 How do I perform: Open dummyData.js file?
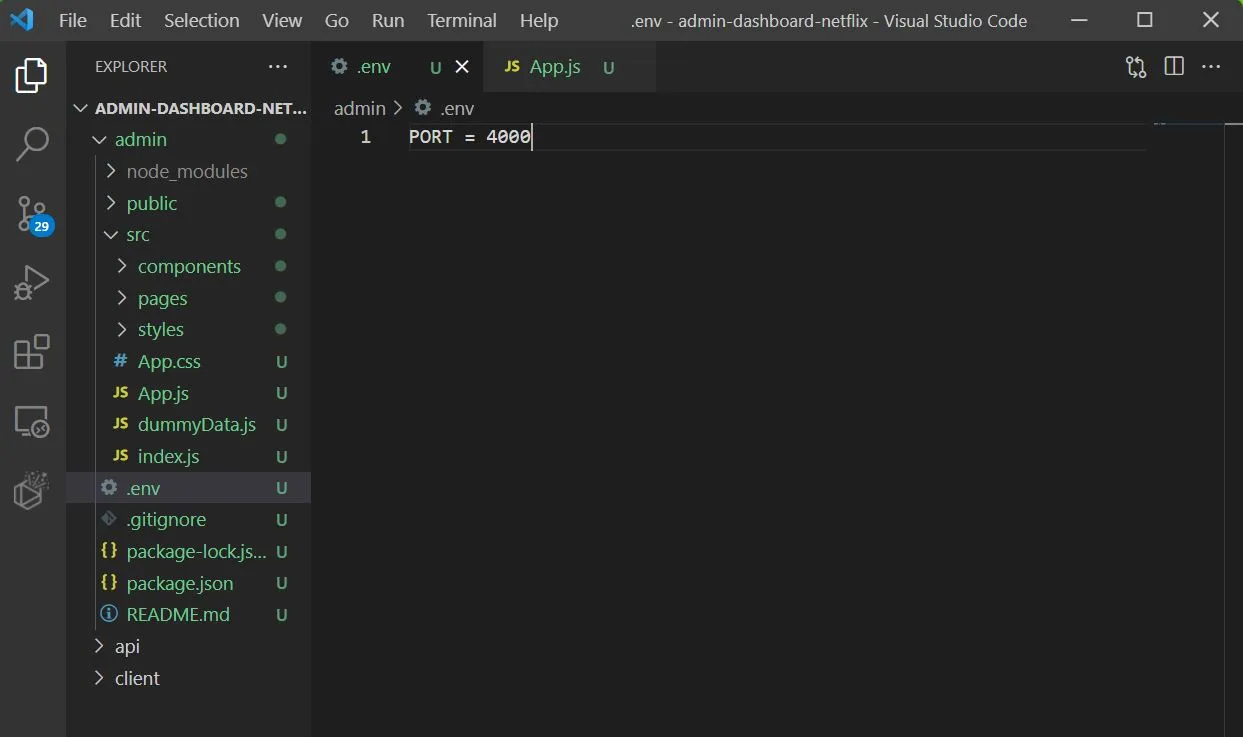pyautogui.click(x=188, y=424)
